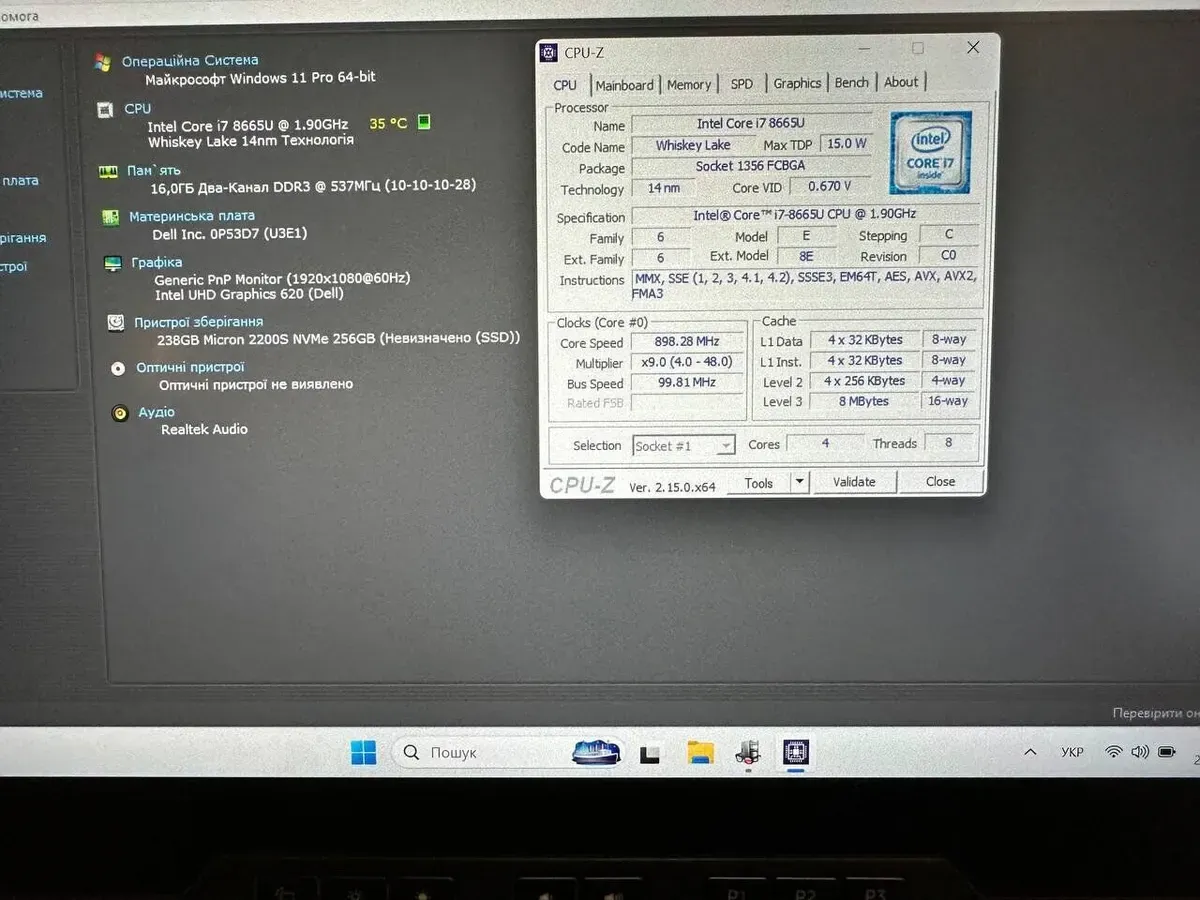The image size is (1200, 900).
Task: Click the Close button in CPU-Z
Action: click(940, 482)
